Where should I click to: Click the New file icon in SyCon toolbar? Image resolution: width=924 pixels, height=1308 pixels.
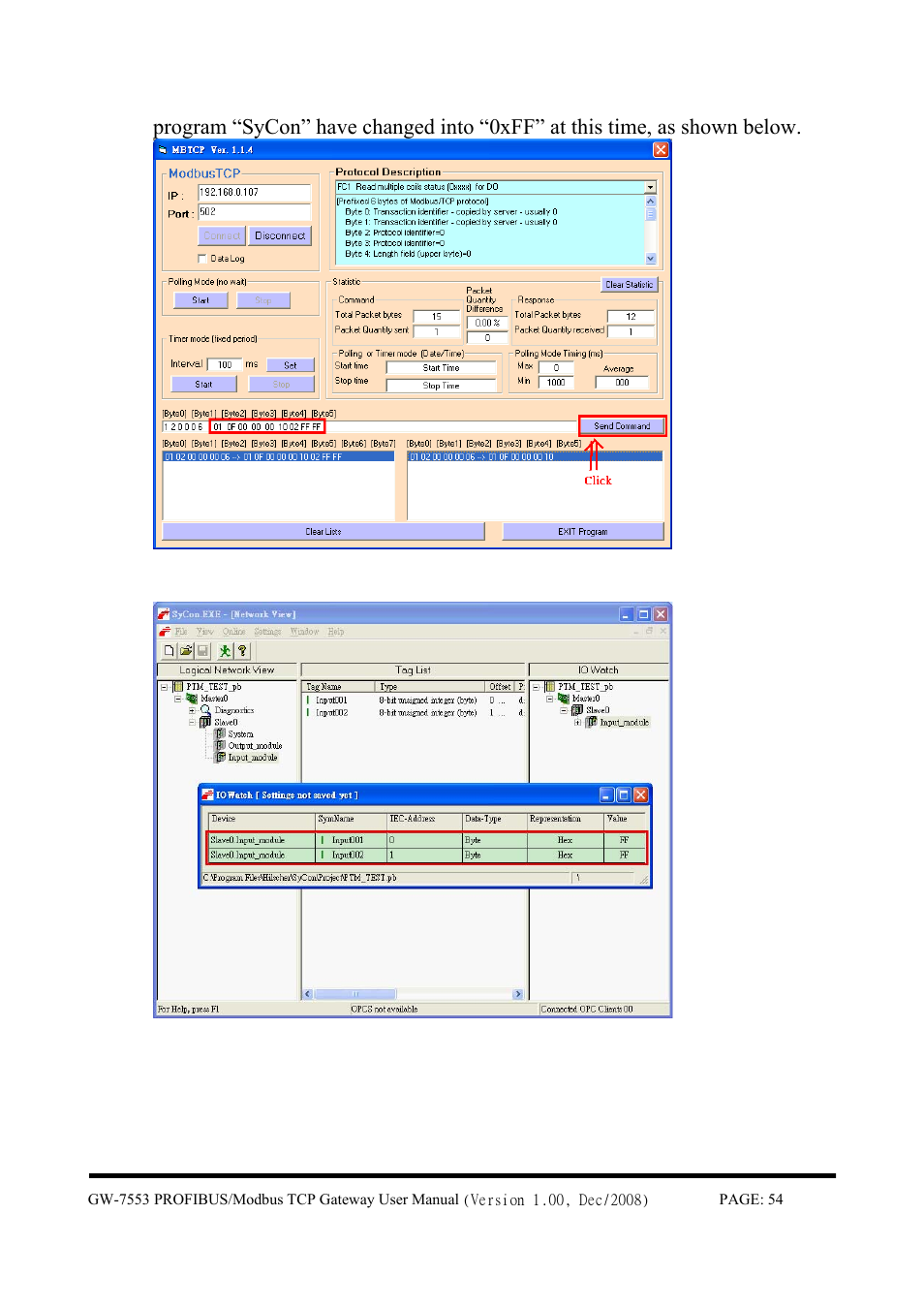tap(169, 651)
